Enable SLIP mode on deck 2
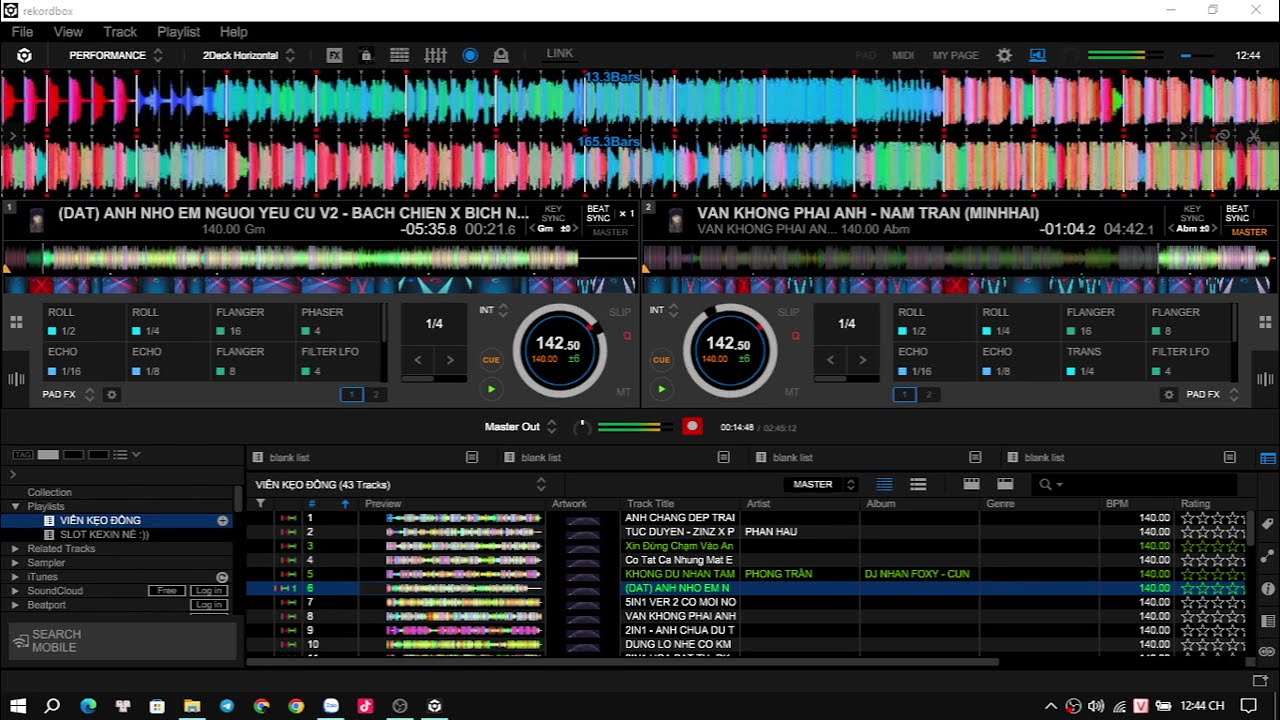1280x720 pixels. point(789,312)
